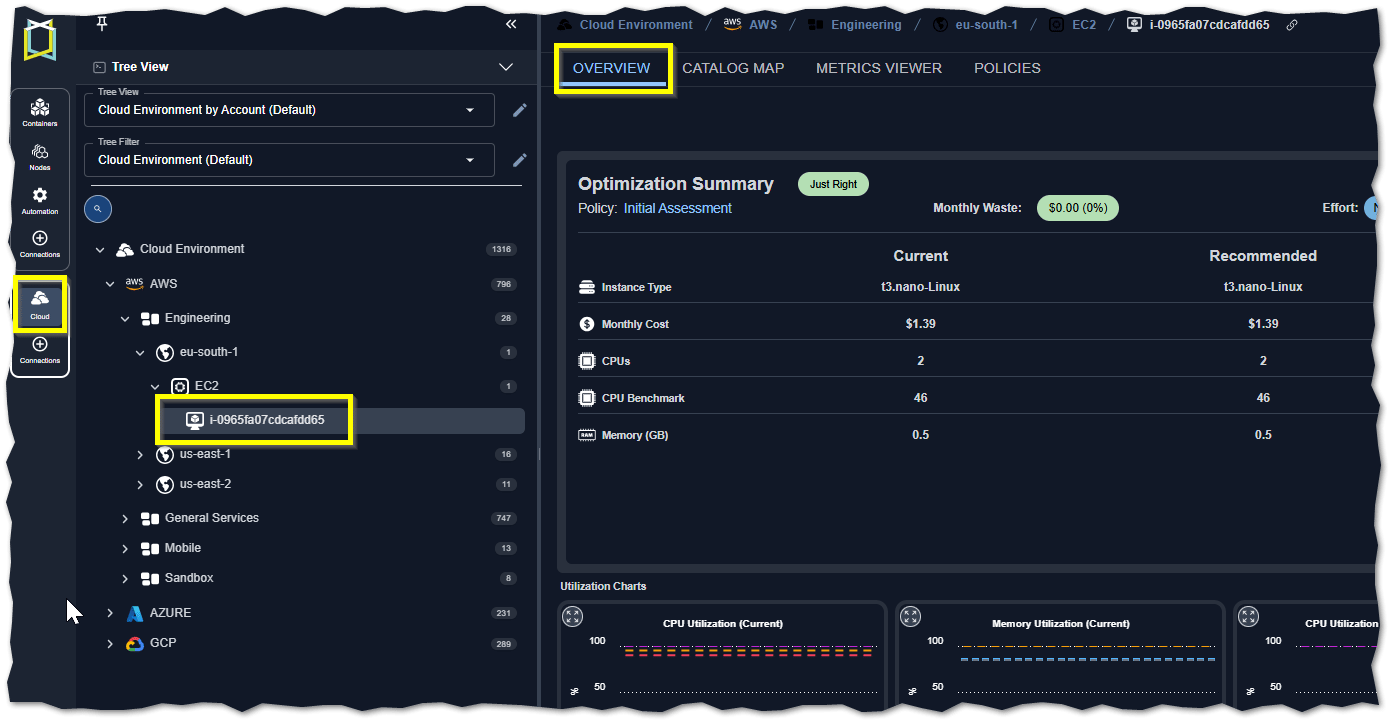This screenshot has width=1391, height=722.
Task: Expand the third utilization chart
Action: [1250, 617]
